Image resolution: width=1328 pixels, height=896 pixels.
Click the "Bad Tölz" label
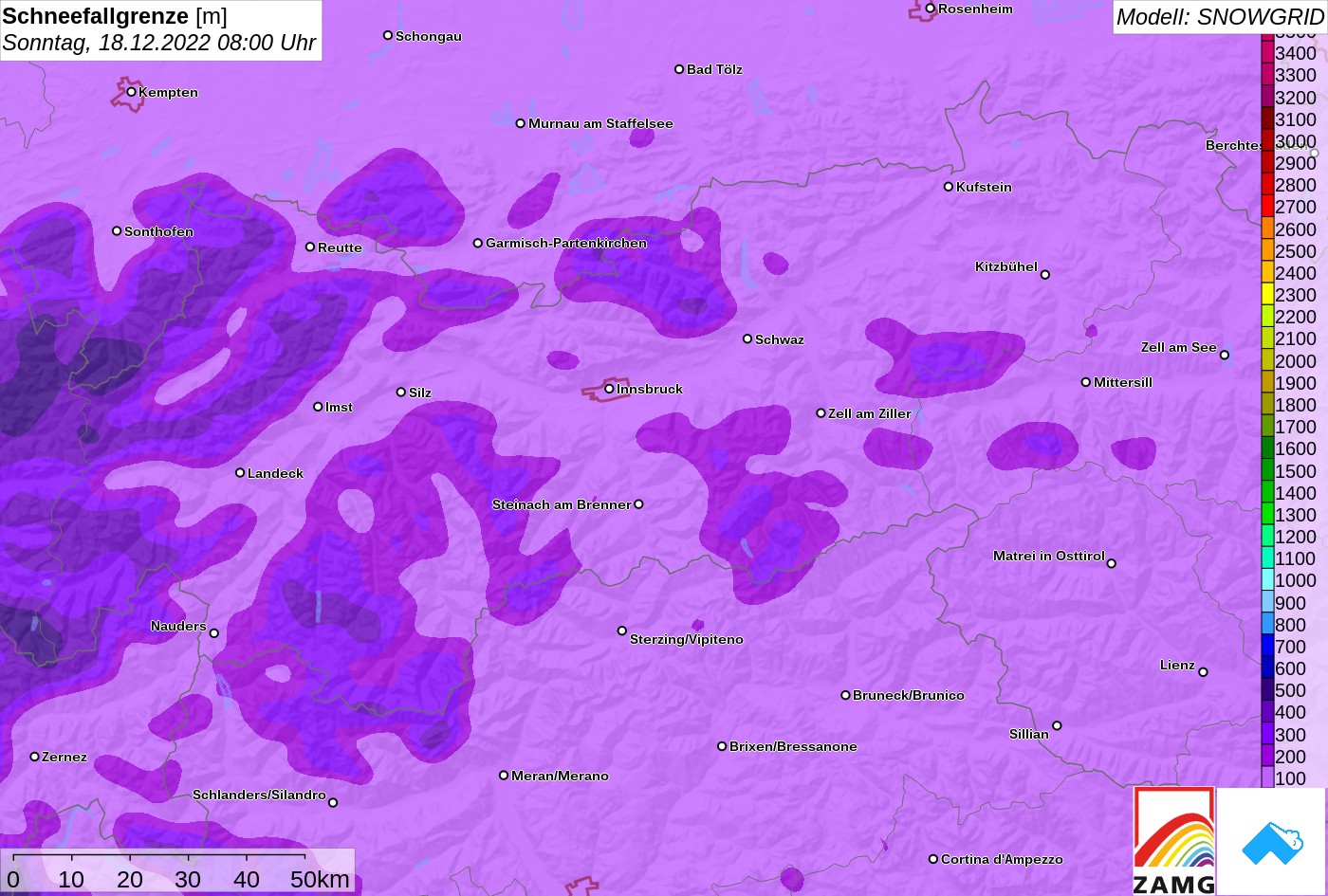tap(714, 69)
